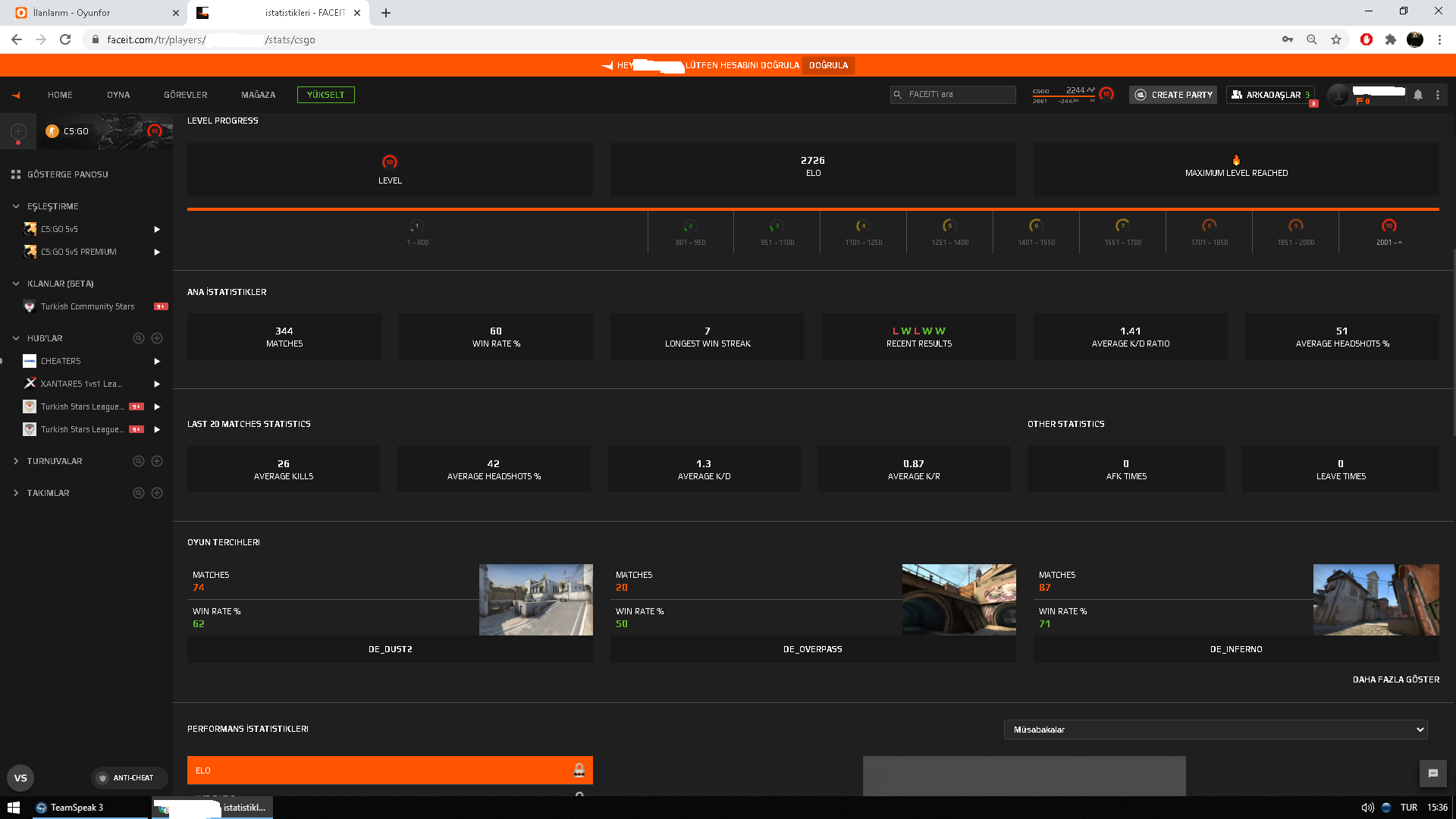Open the MAĞAZA menu item

tap(259, 95)
